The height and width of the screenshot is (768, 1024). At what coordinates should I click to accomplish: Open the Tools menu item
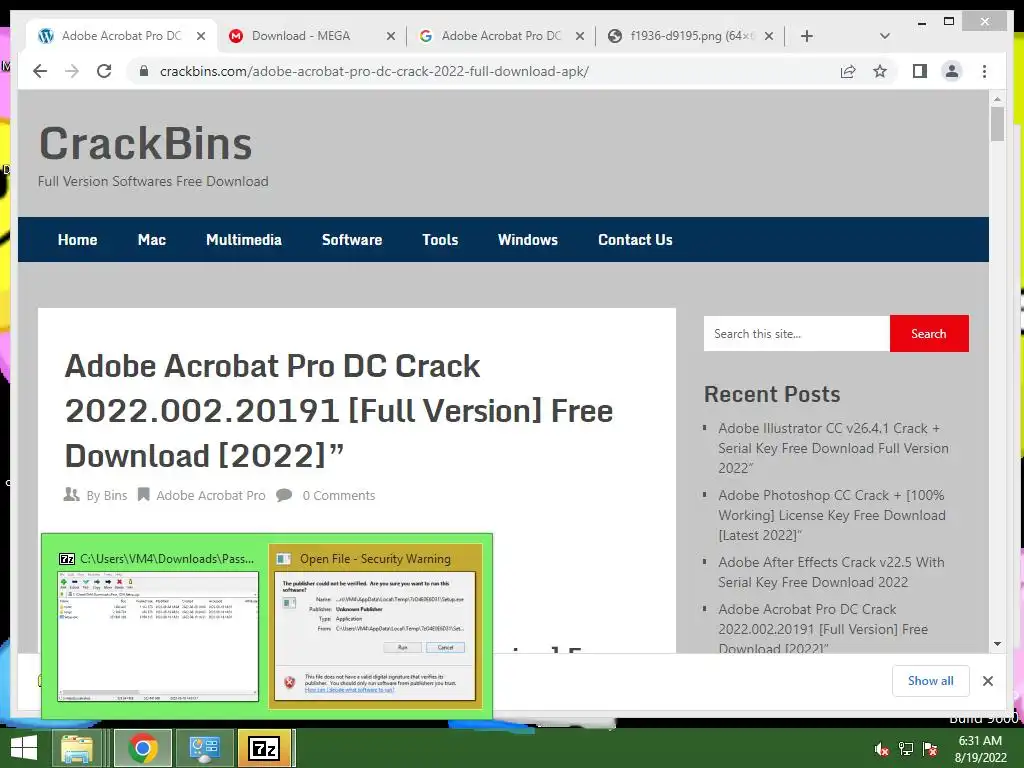[x=440, y=240]
